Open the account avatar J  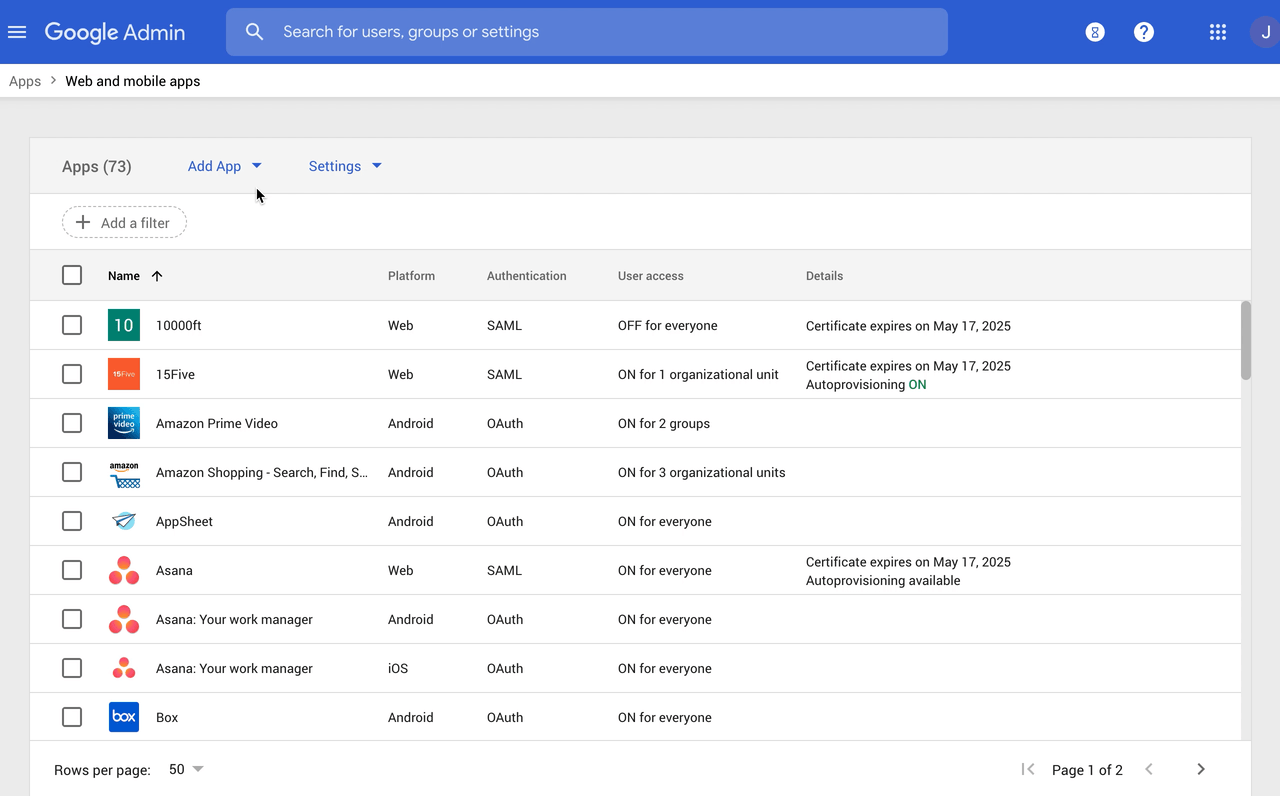pyautogui.click(x=1265, y=32)
